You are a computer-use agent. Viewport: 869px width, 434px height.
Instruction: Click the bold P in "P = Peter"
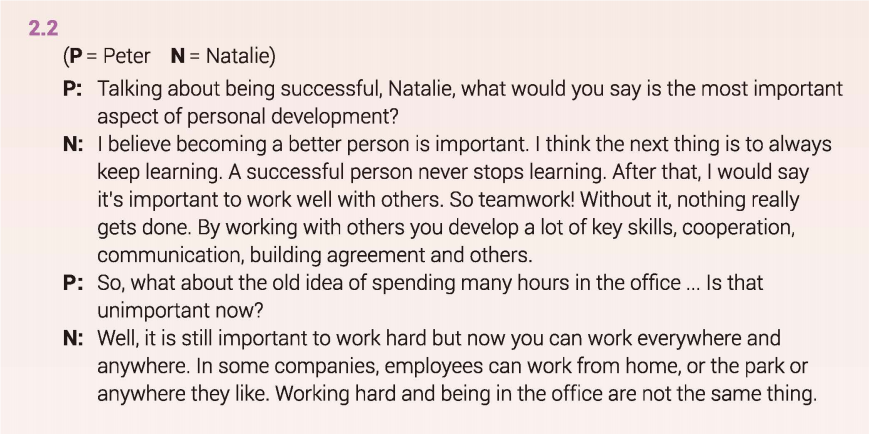pos(73,56)
